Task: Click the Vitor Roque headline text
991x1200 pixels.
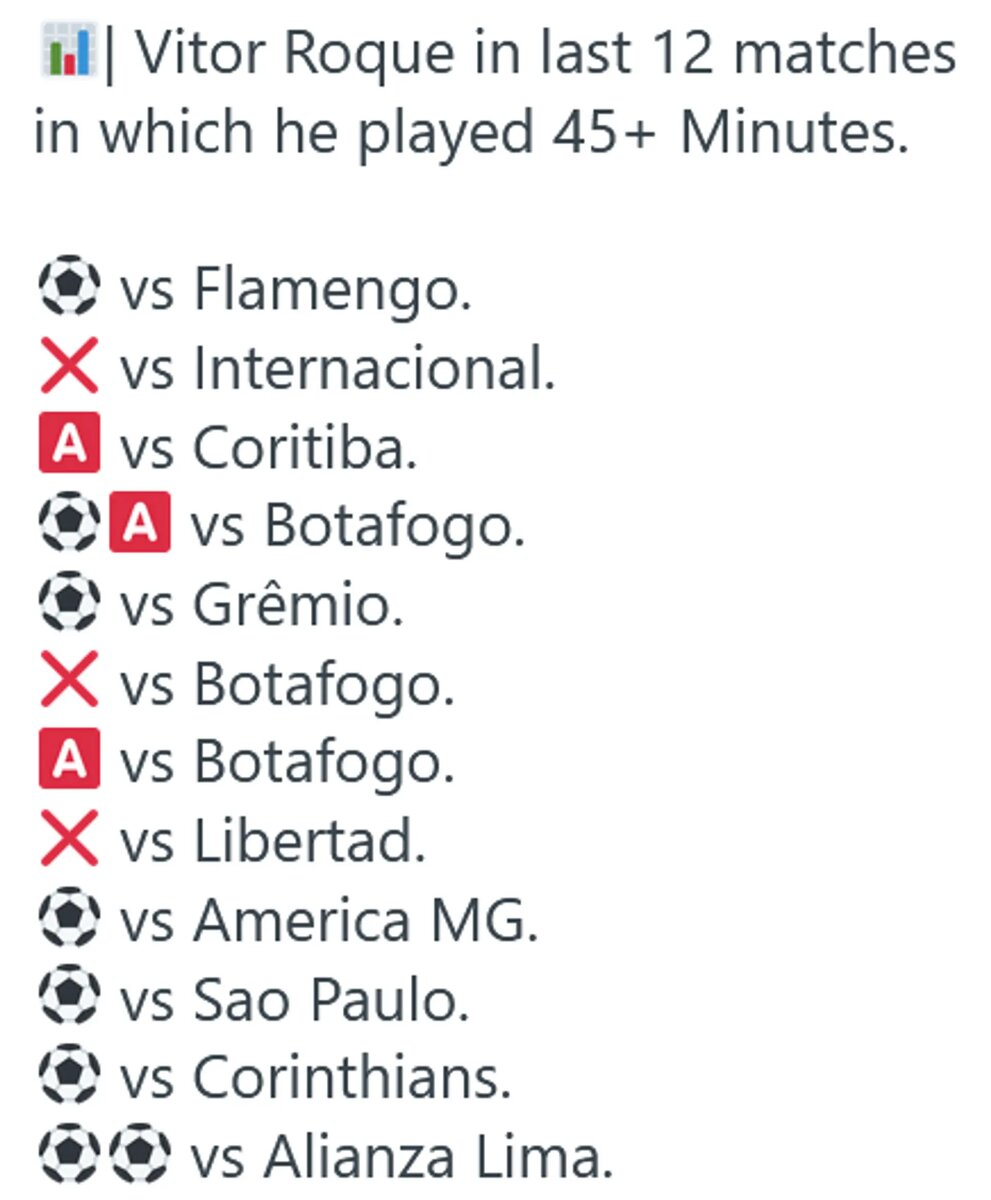Action: pyautogui.click(x=495, y=93)
